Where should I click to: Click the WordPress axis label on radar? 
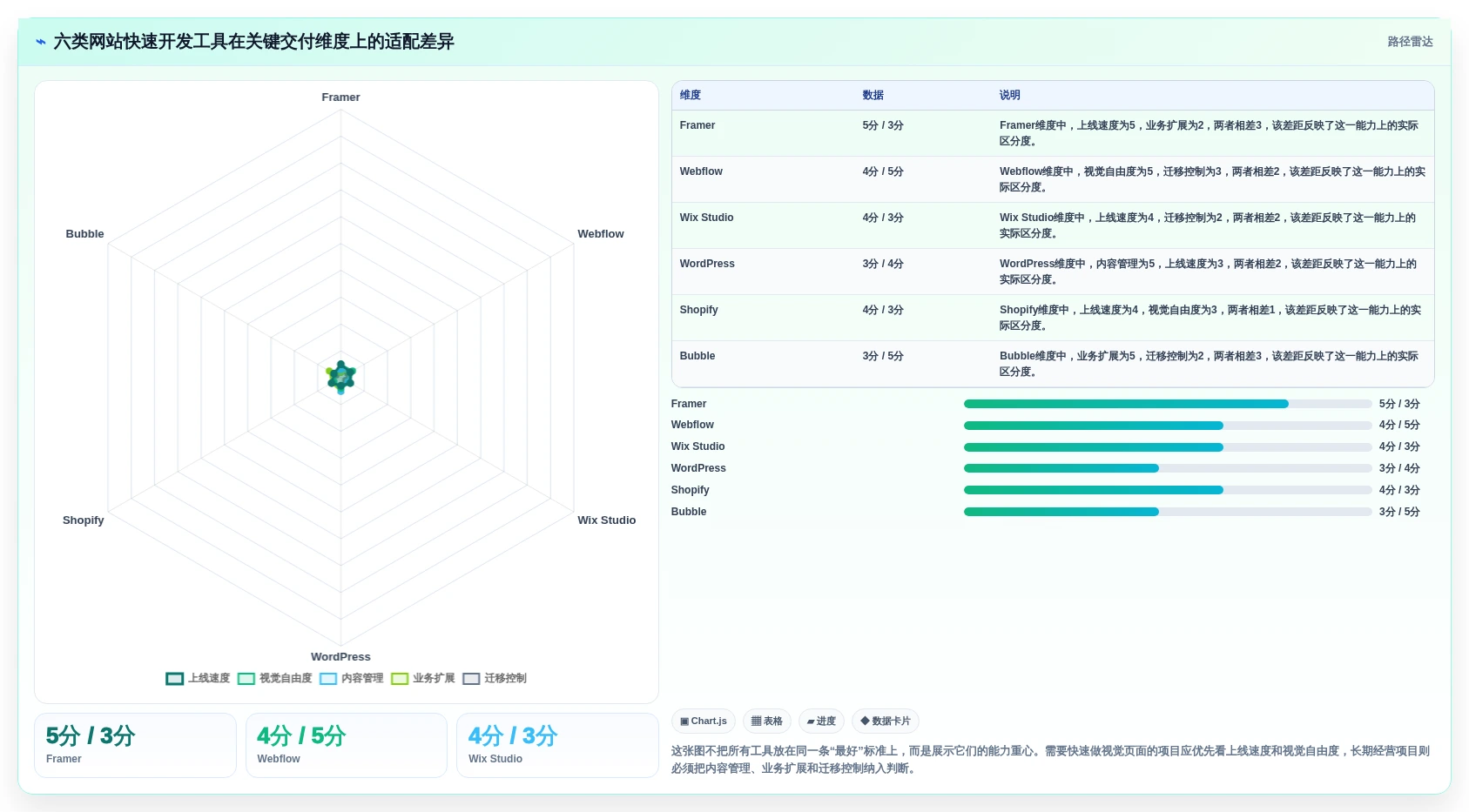(x=340, y=657)
